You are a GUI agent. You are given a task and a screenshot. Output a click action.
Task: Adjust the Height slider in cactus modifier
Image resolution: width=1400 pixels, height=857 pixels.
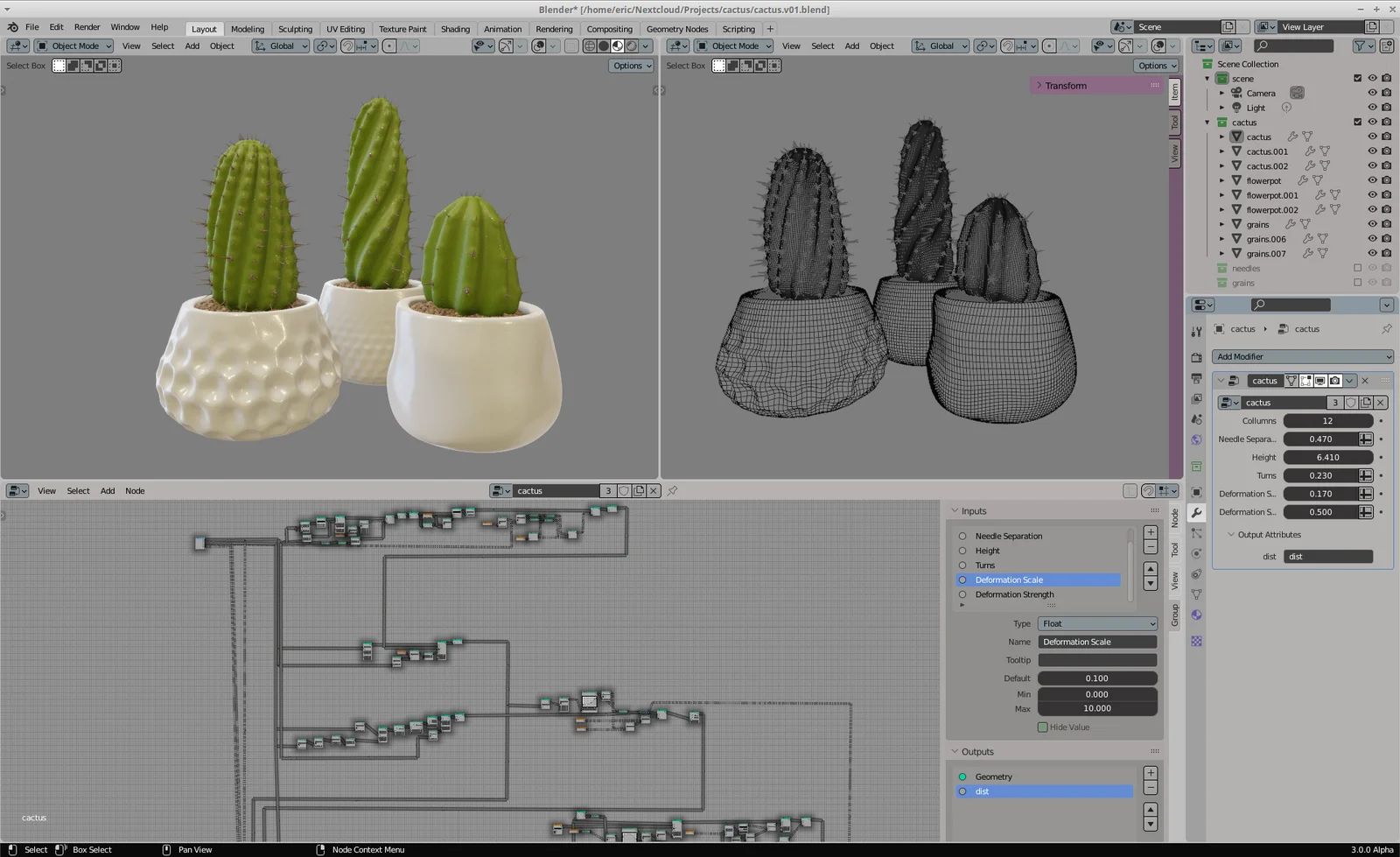click(x=1328, y=457)
